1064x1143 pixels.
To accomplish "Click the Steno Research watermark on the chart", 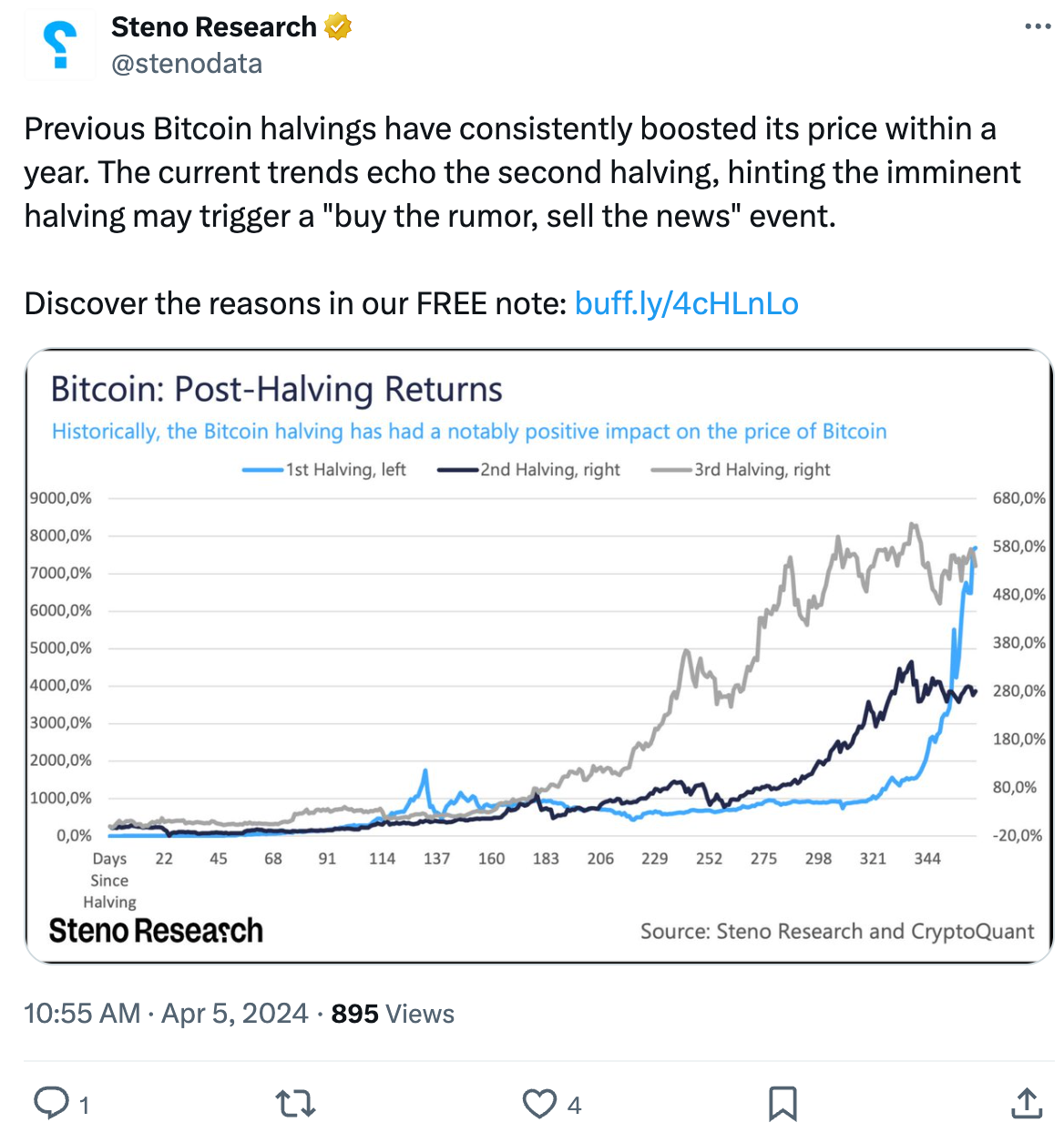I will 157,931.
